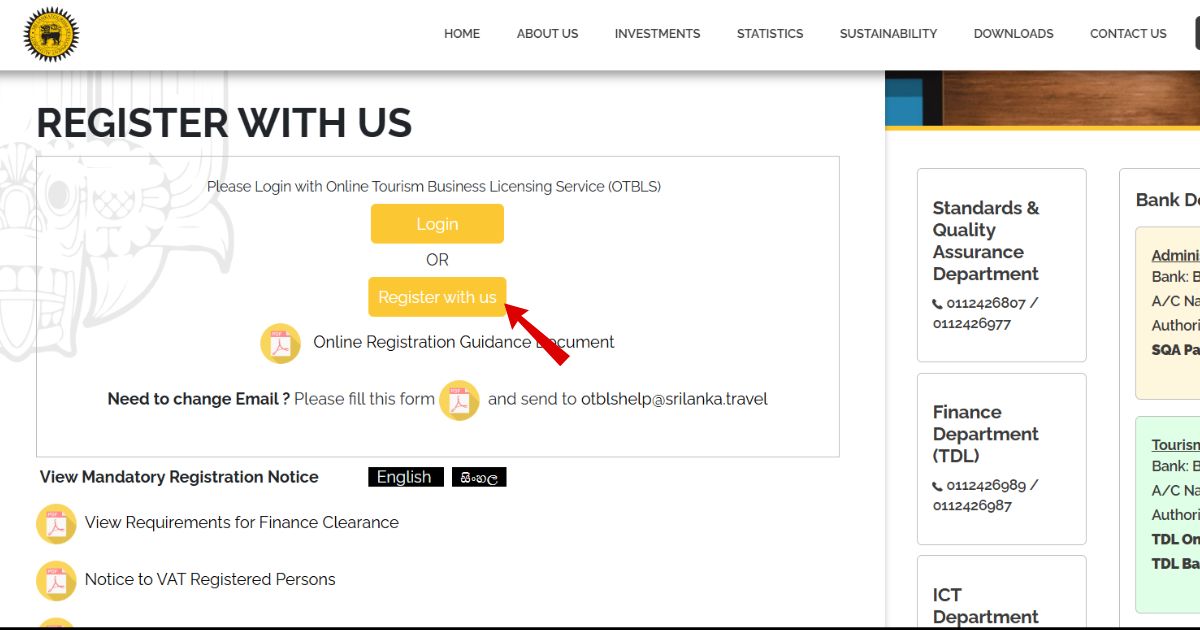Open the CONTACT US page

(1128, 34)
